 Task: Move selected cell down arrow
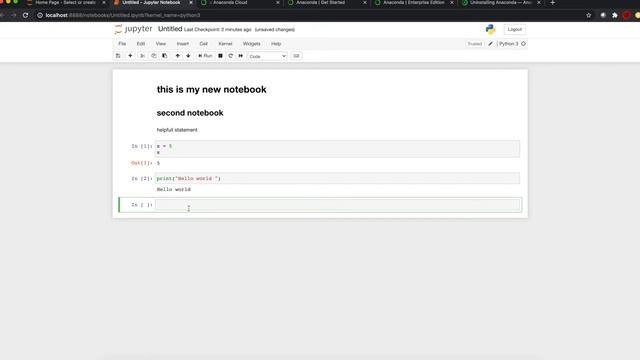coord(188,56)
